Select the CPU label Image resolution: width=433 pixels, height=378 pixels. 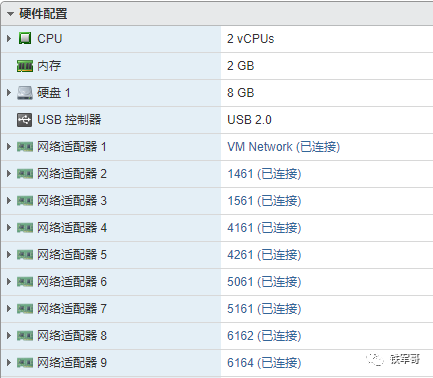pyautogui.click(x=50, y=39)
